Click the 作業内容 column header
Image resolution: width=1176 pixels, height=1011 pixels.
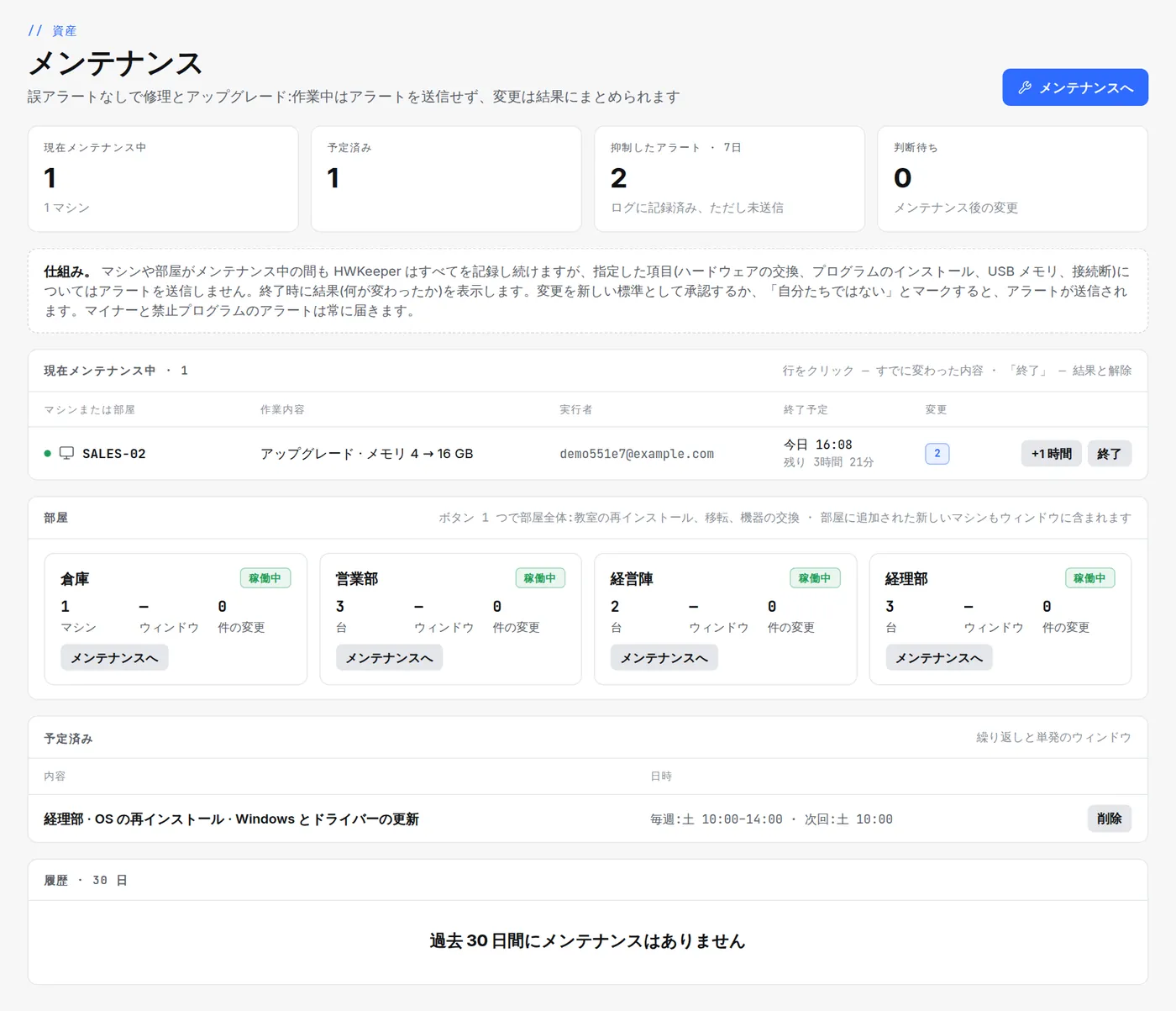pyautogui.click(x=282, y=409)
